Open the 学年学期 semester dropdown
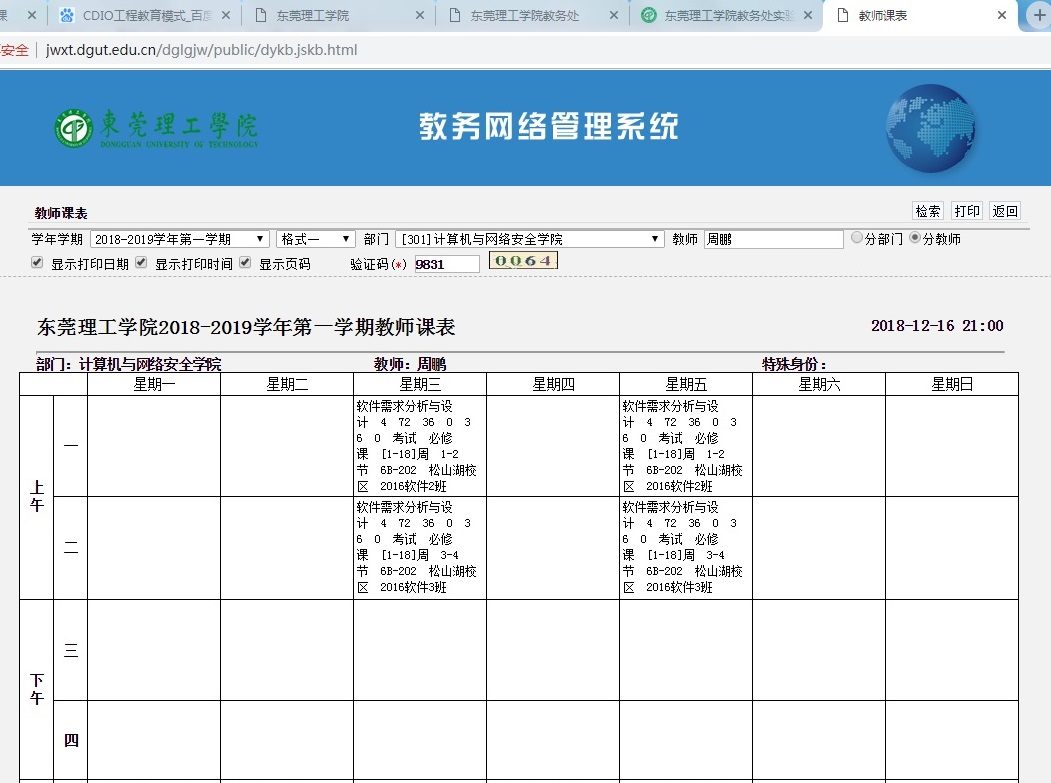Viewport: 1051px width, 783px height. 180,239
